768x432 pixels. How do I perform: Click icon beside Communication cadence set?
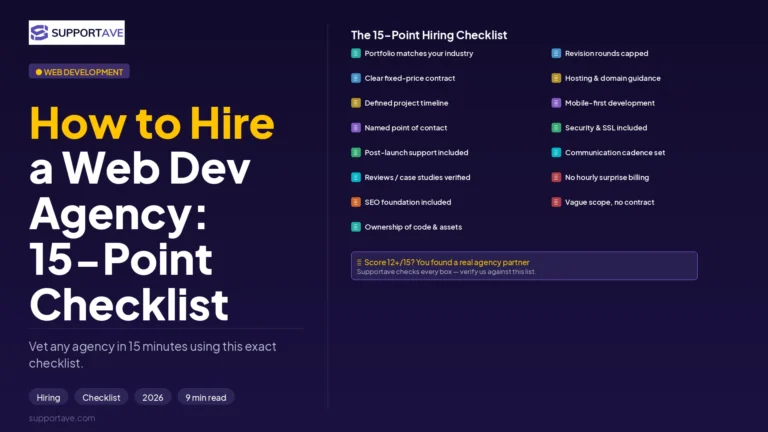tap(556, 152)
